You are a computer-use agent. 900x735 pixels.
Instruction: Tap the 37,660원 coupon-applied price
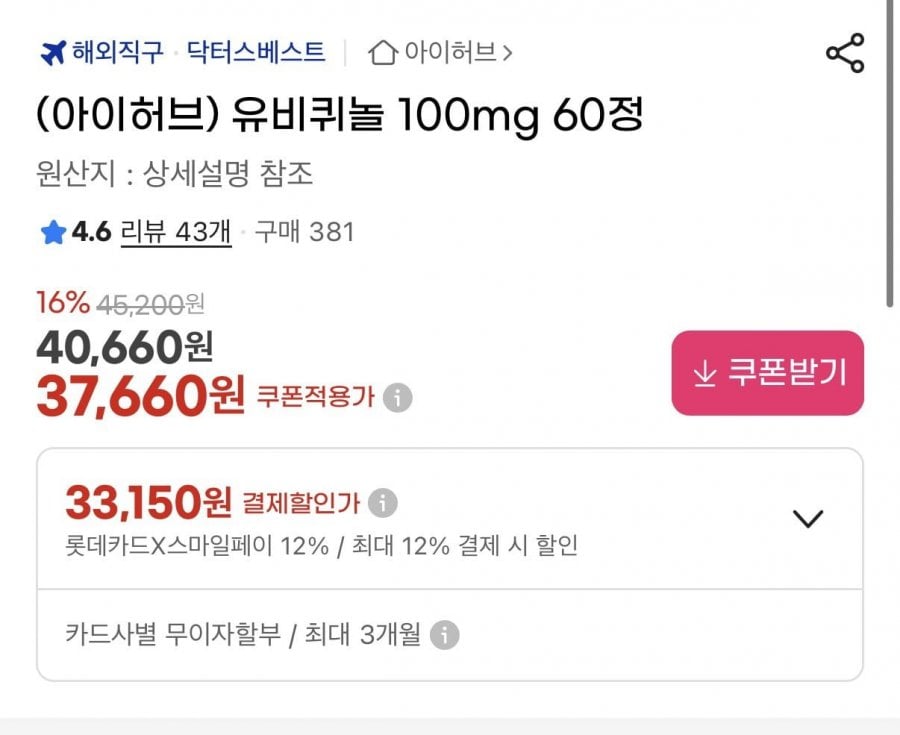(140, 397)
